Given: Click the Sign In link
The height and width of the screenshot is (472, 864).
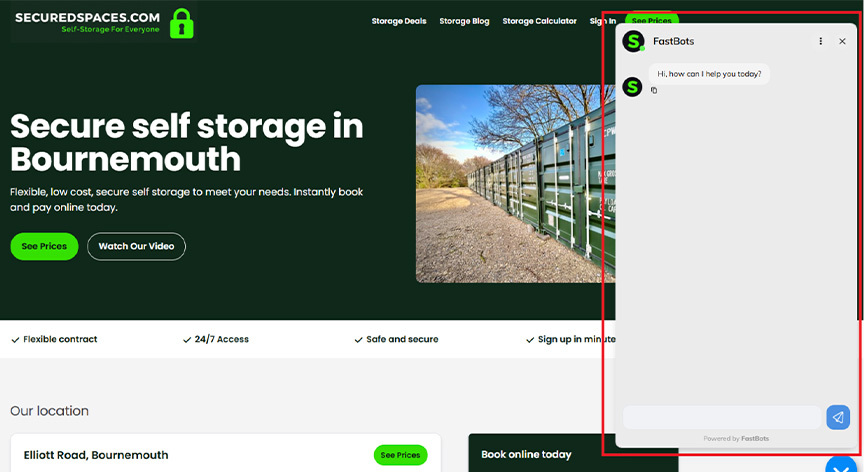Looking at the screenshot, I should click(602, 21).
